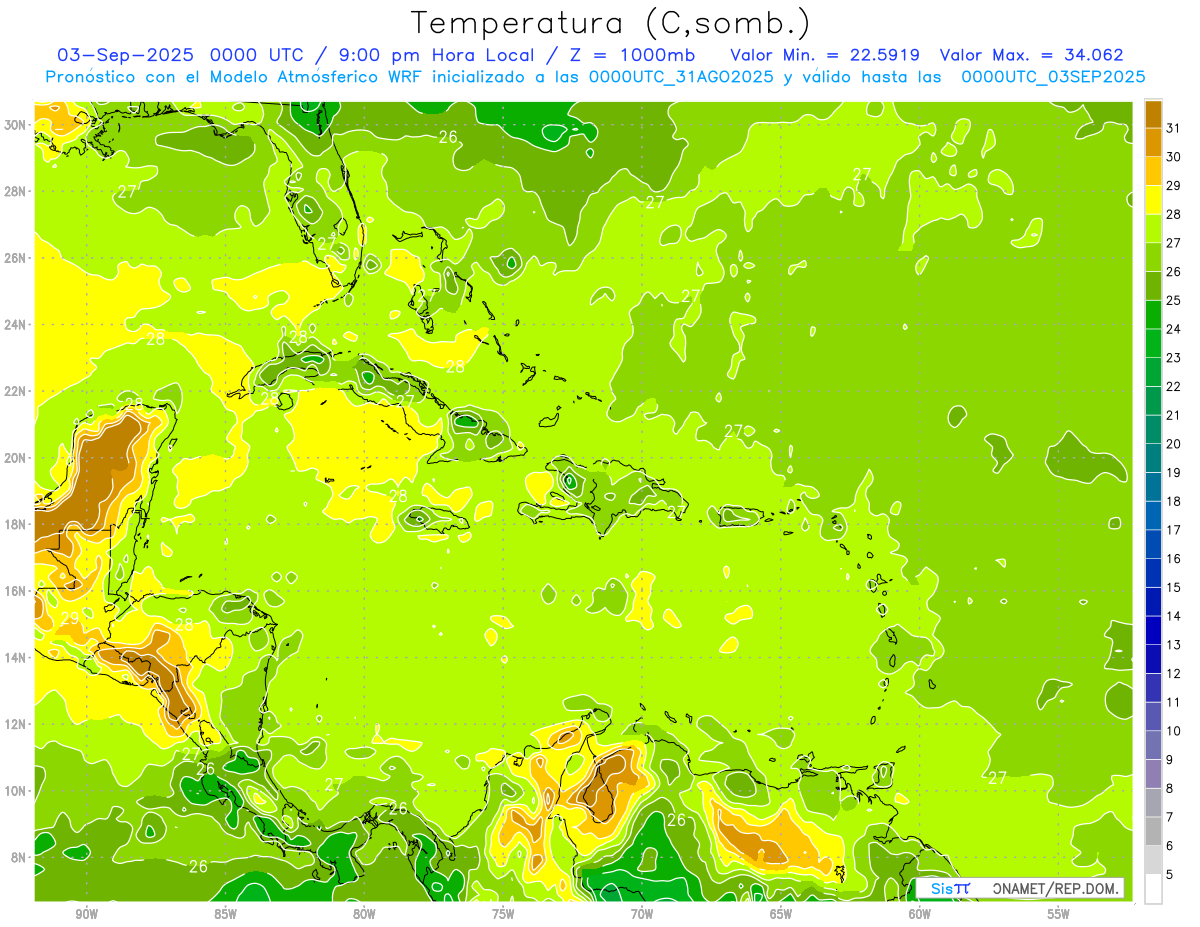Viewport: 1200px width, 927px height.
Task: Click the '30N' latitude axis label
Action: tap(16, 125)
